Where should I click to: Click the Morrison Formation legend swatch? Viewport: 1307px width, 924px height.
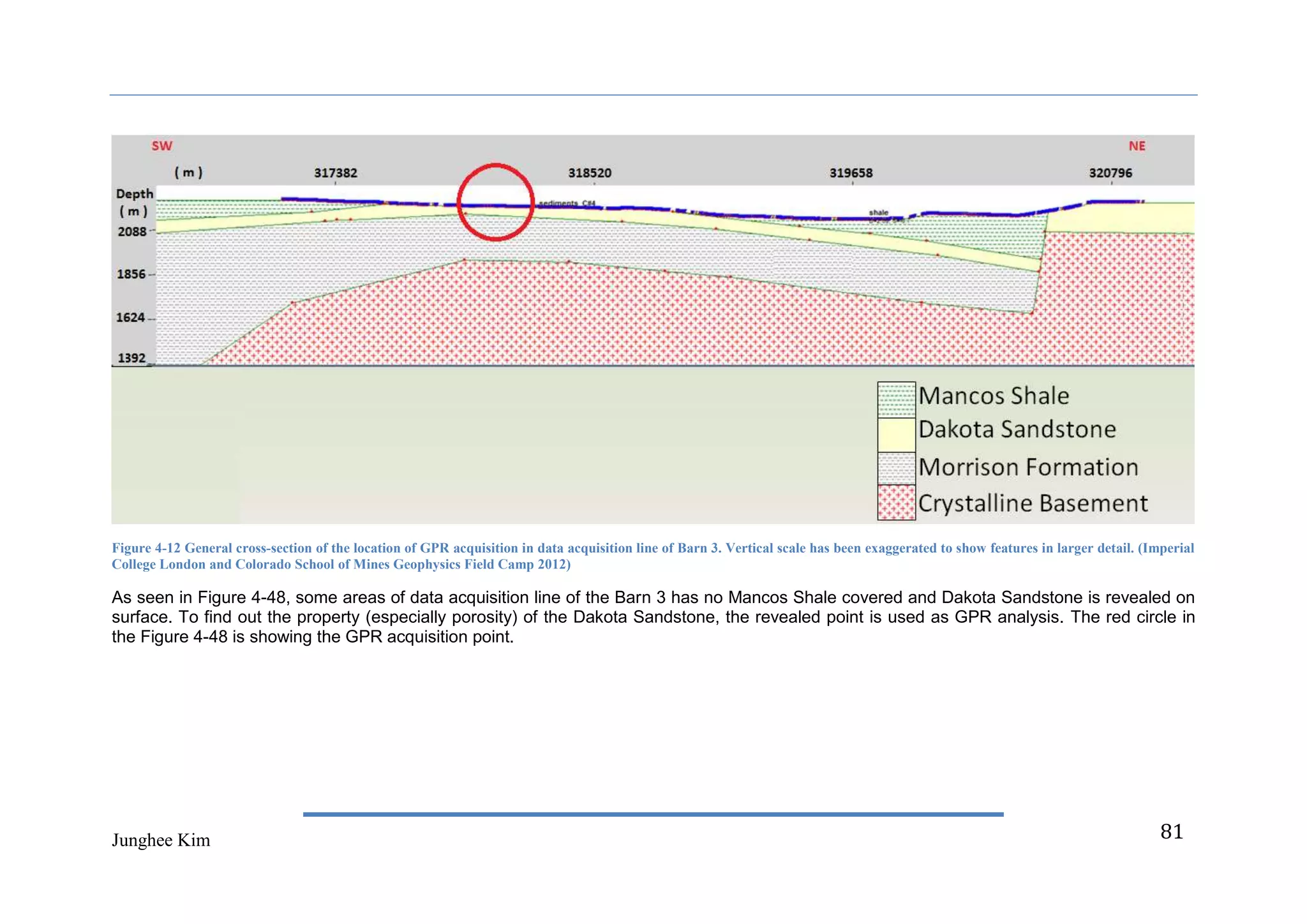(896, 468)
